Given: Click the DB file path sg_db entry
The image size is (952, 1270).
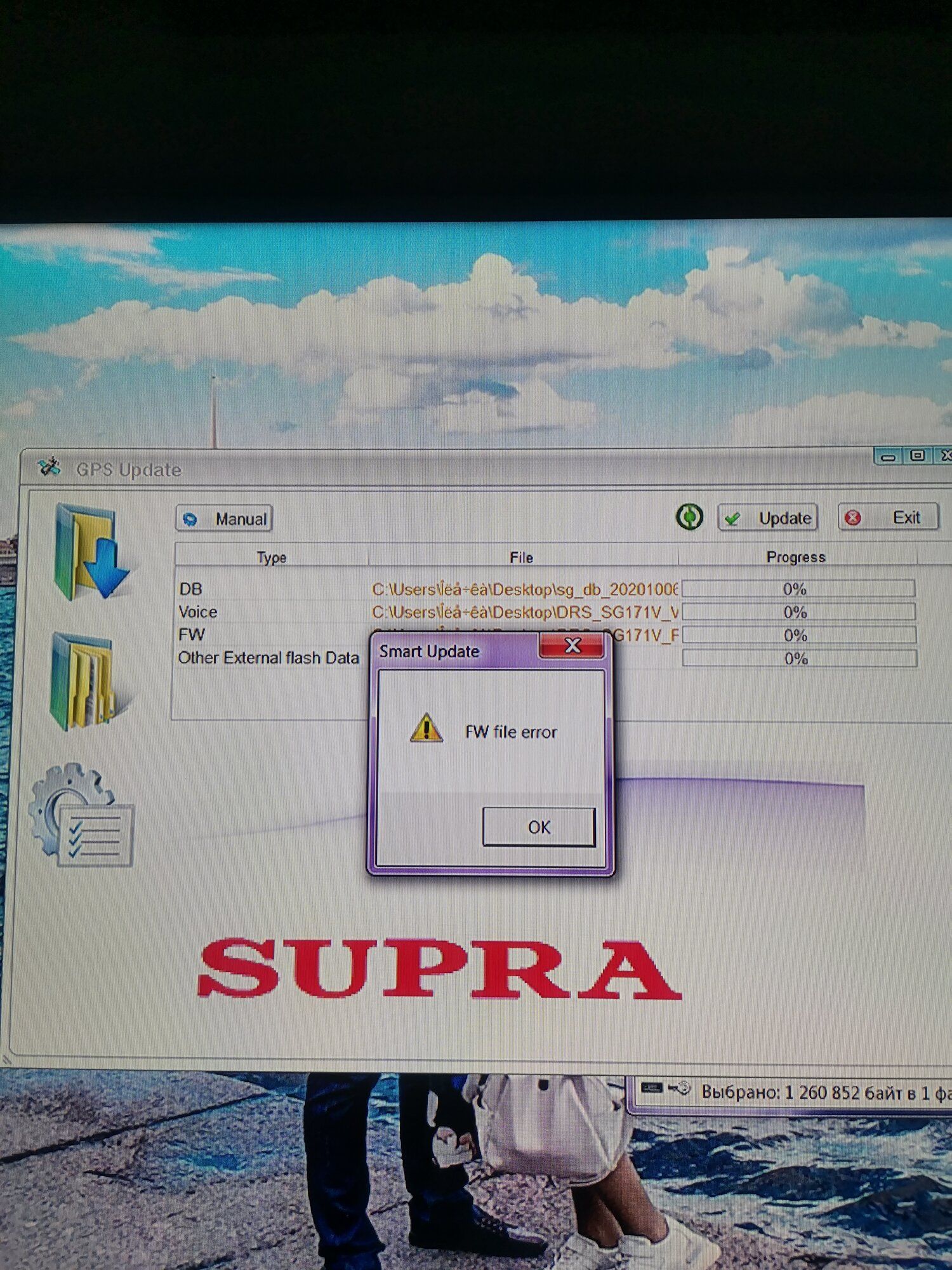Looking at the screenshot, I should tap(525, 589).
